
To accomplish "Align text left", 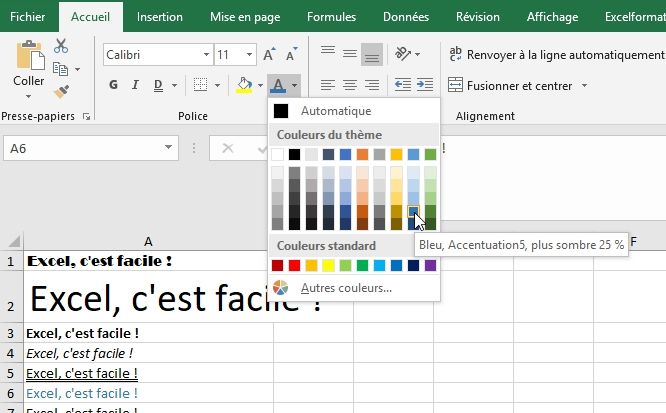I will (327, 85).
